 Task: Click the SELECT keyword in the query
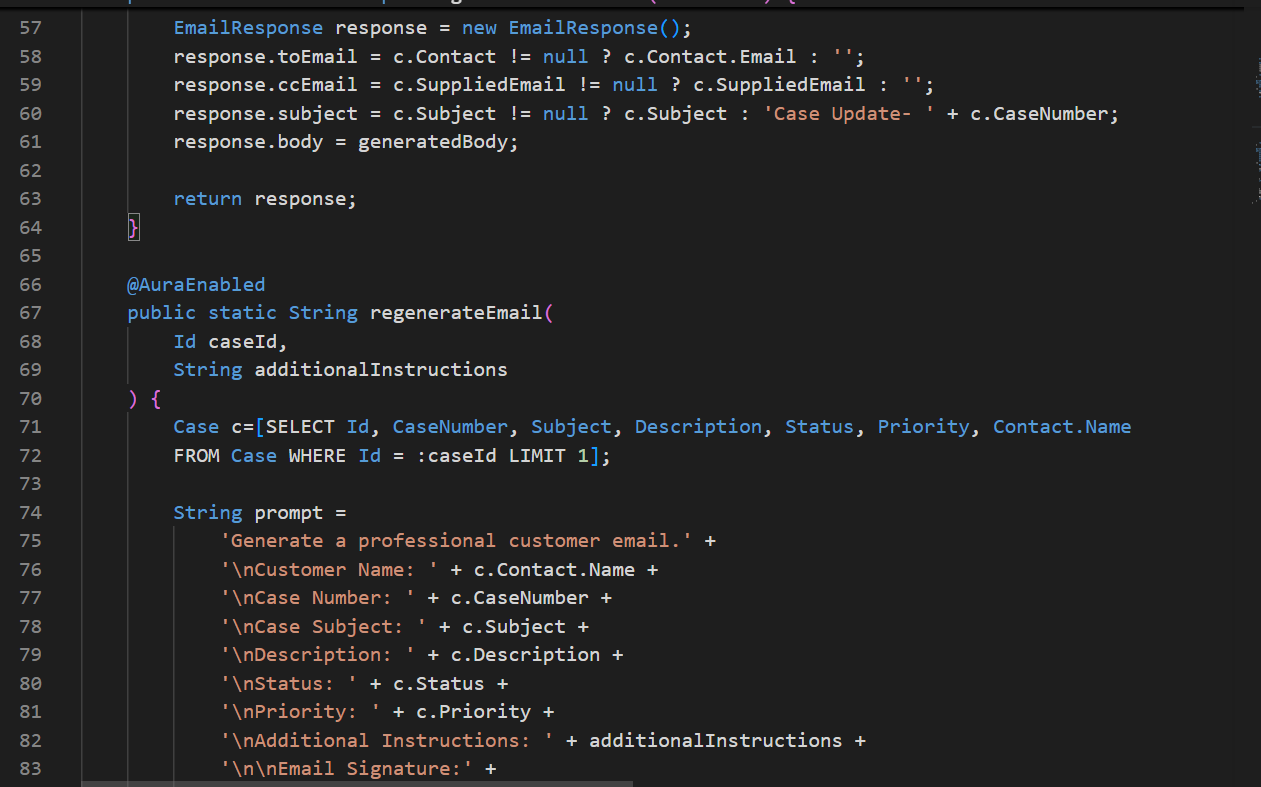tap(300, 427)
